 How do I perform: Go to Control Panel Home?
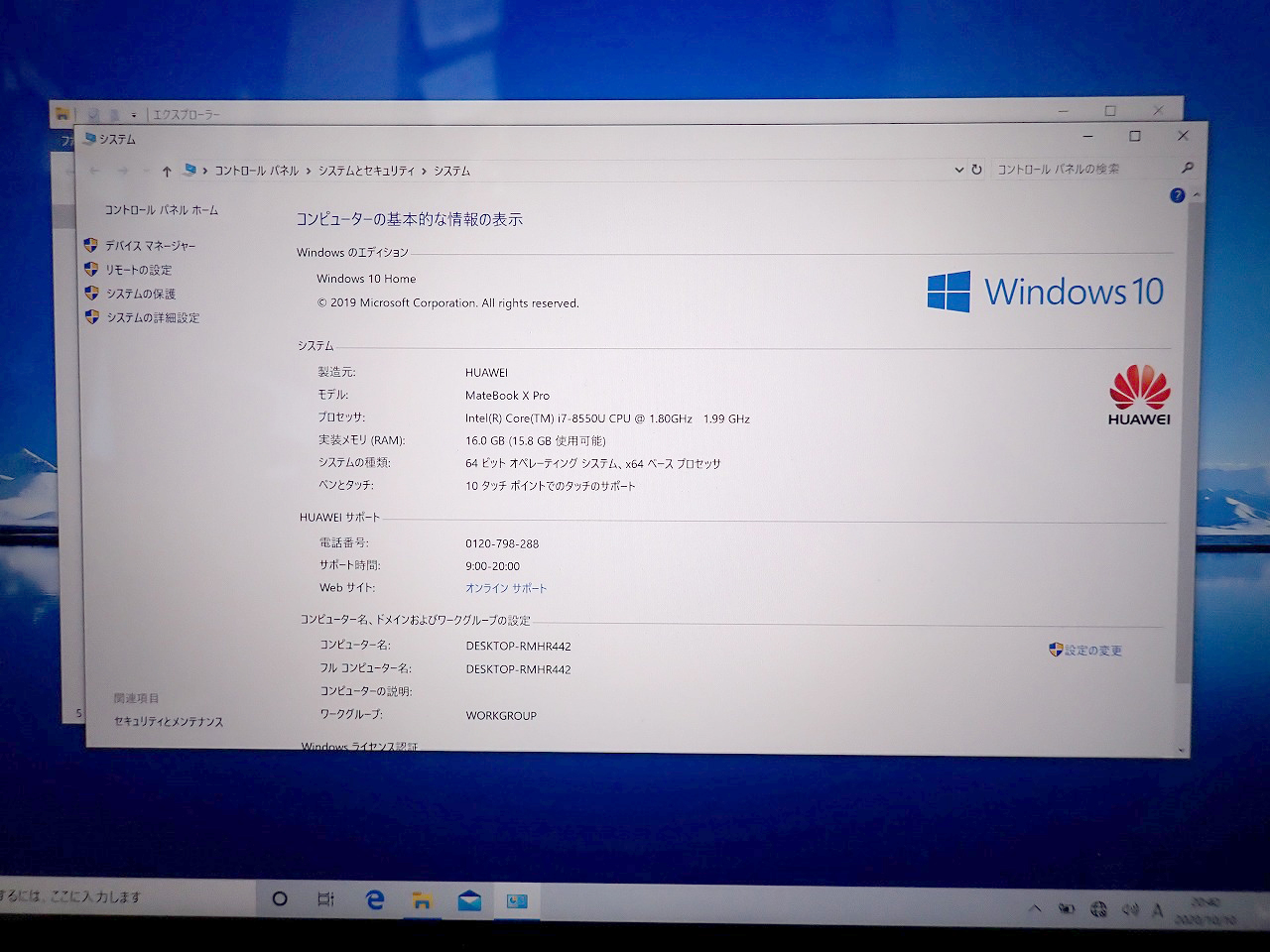(x=161, y=210)
